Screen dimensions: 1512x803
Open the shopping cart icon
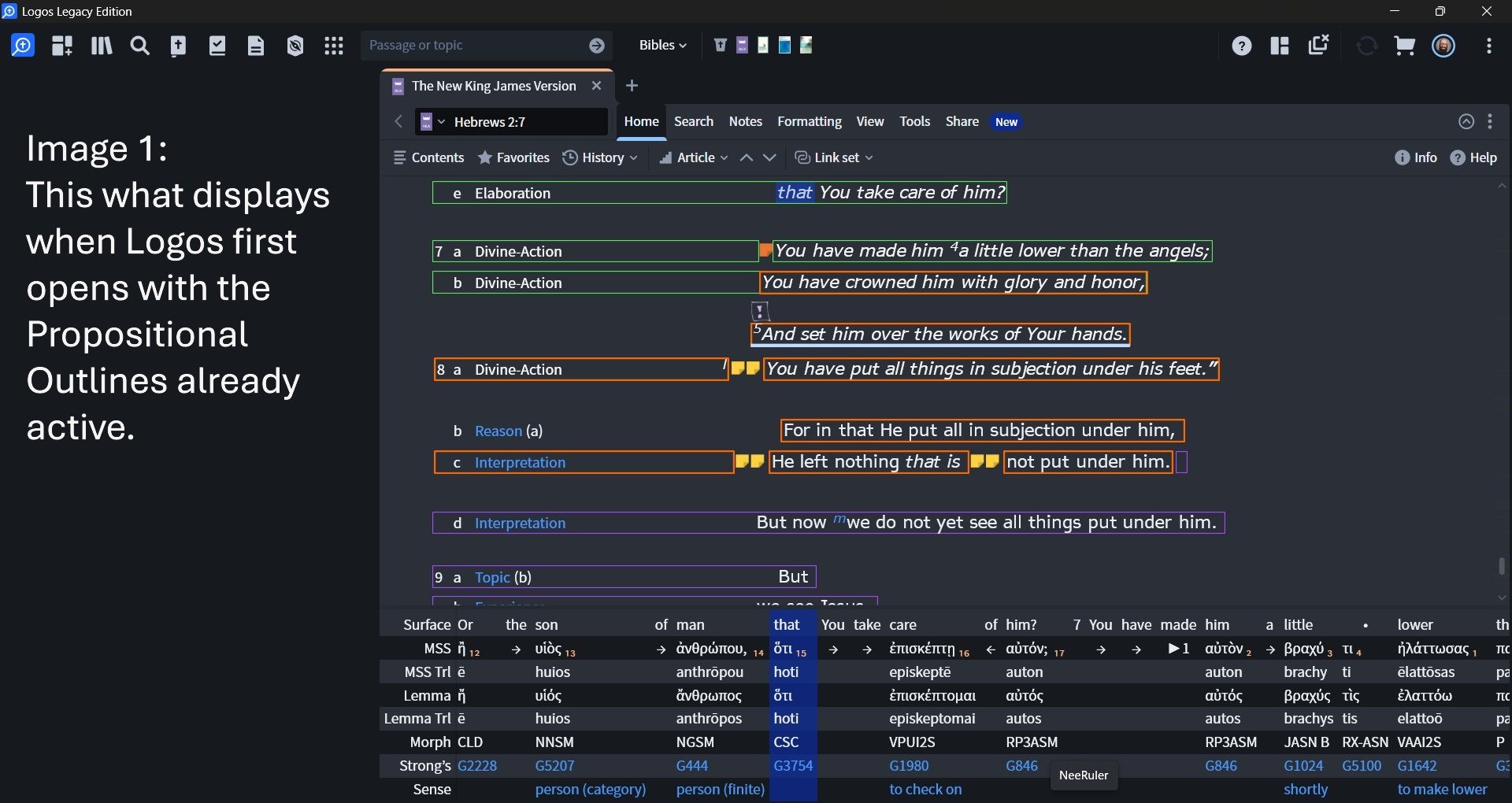click(x=1405, y=46)
